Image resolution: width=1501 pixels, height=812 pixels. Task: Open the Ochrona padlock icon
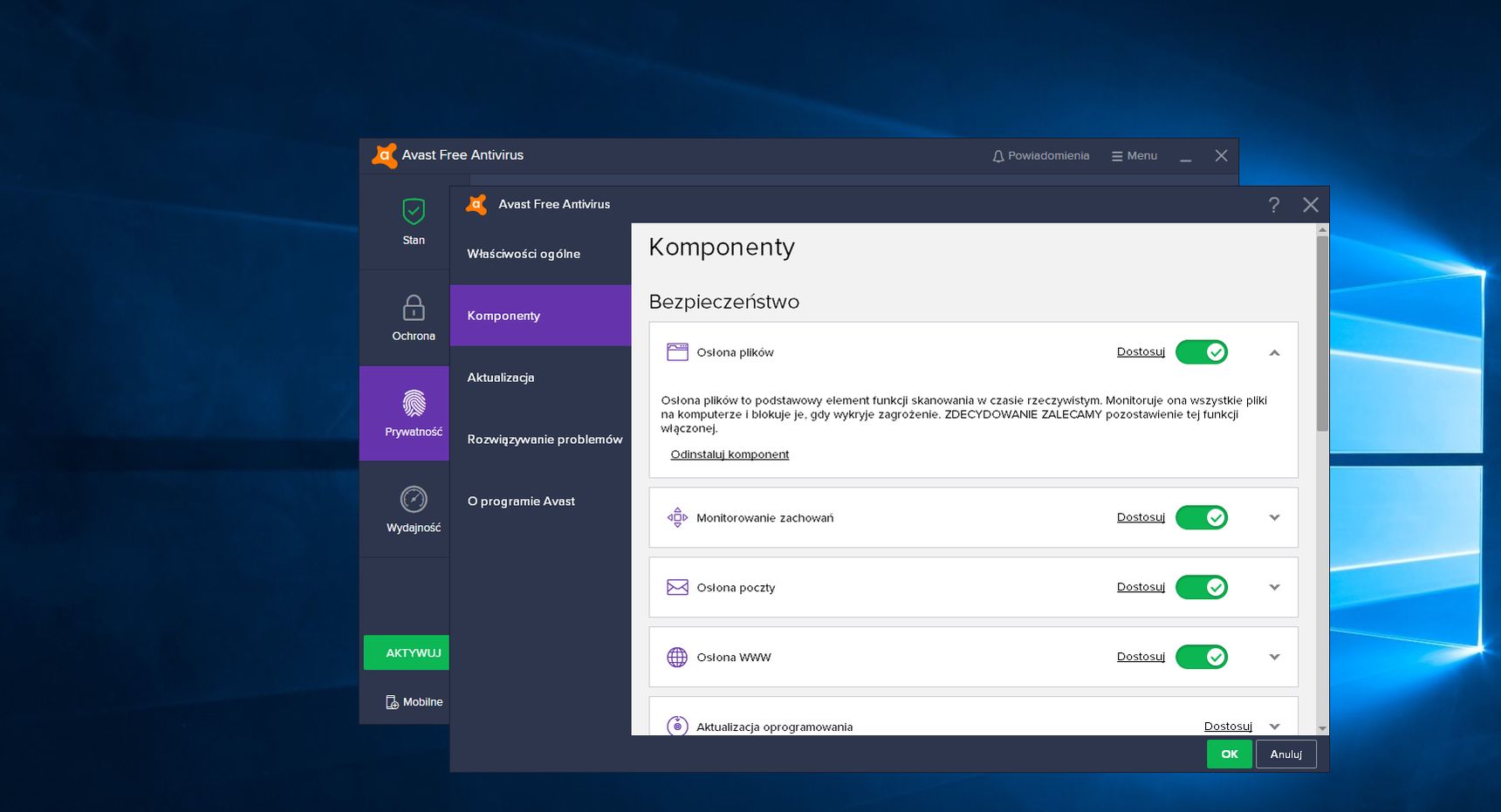point(414,307)
